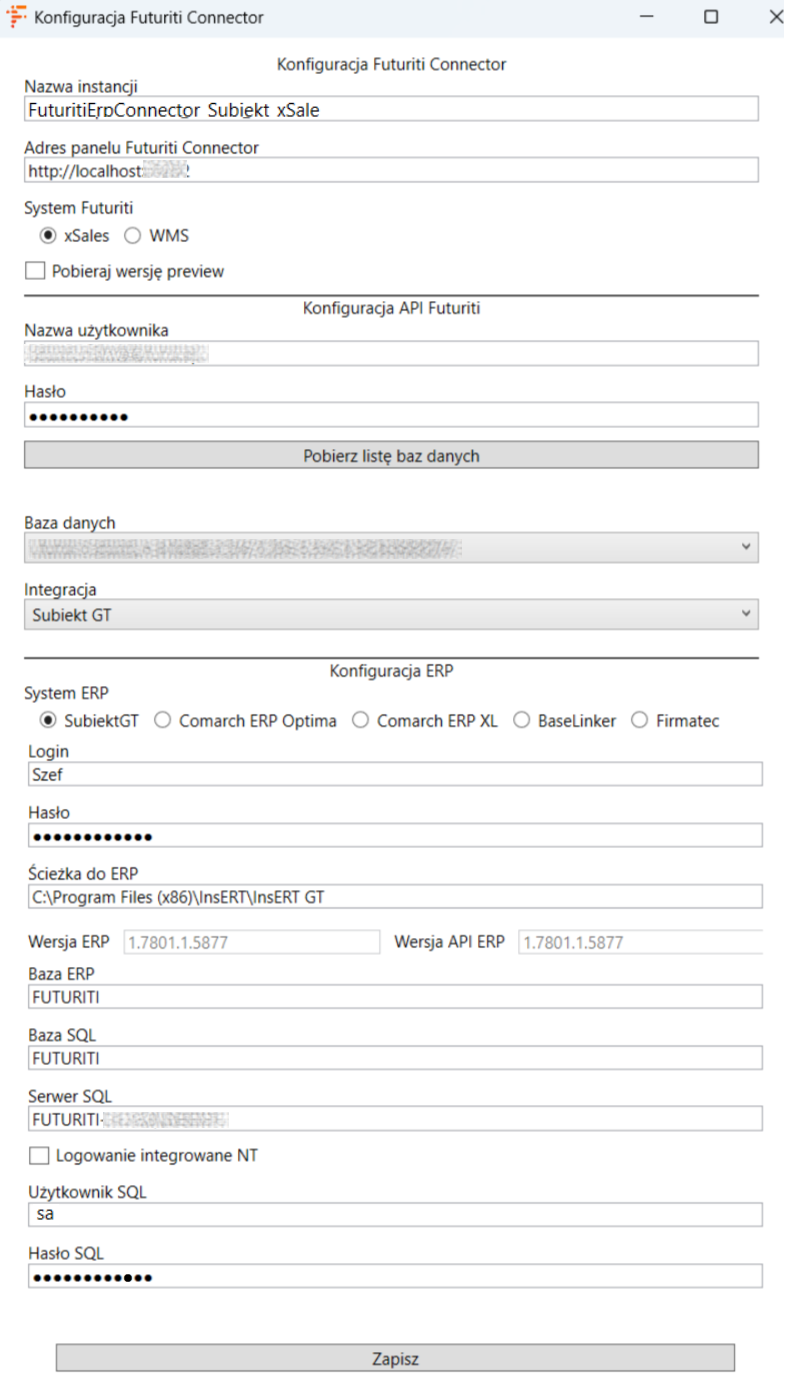
Task: Click the Nazwa instancji text field
Action: 391,109
